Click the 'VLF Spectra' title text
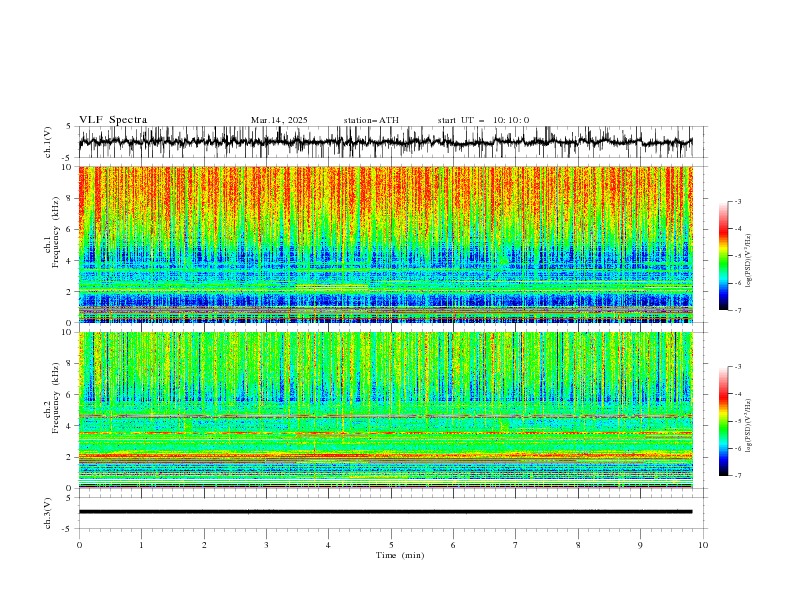Image resolution: width=792 pixels, height=612 pixels. click(113, 120)
